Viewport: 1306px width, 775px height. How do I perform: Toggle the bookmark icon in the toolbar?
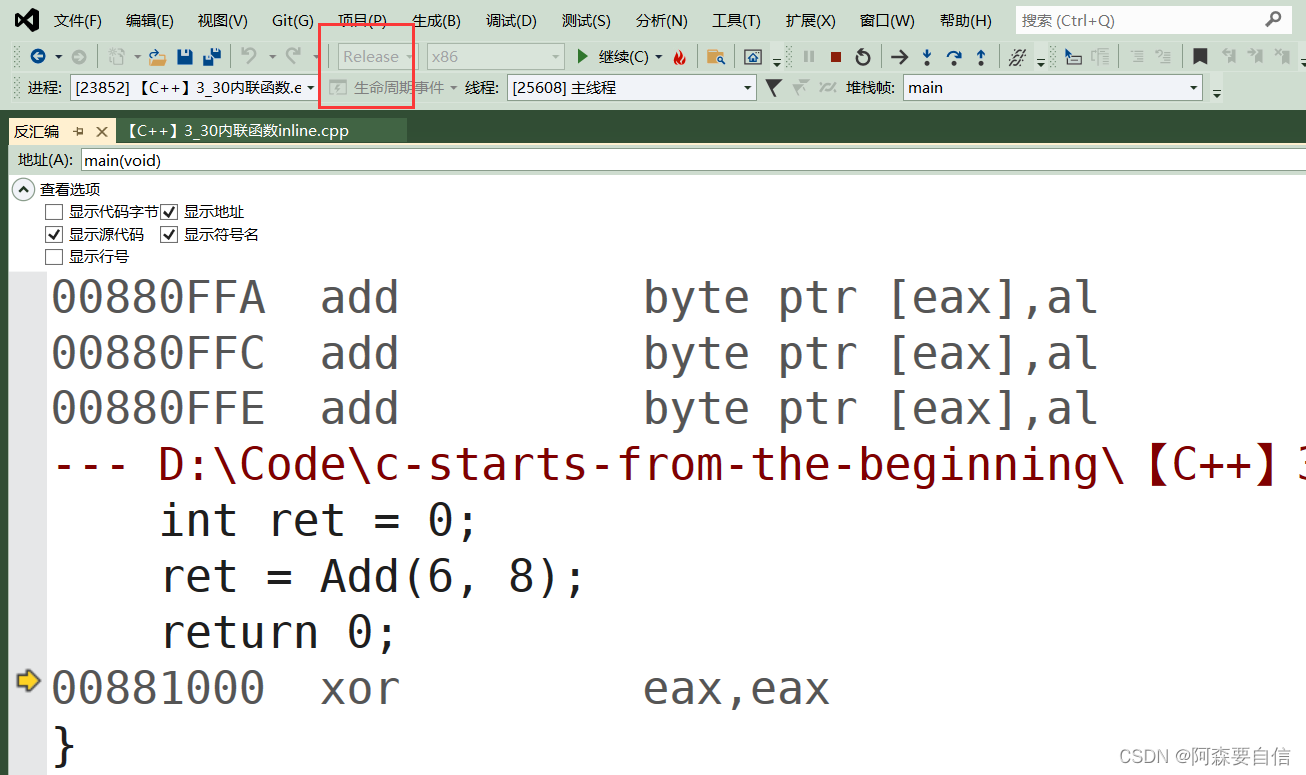[1200, 57]
